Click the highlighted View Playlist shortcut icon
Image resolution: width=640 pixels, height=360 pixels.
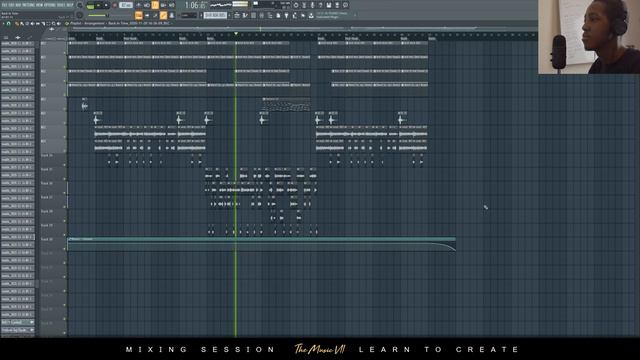pos(139,15)
